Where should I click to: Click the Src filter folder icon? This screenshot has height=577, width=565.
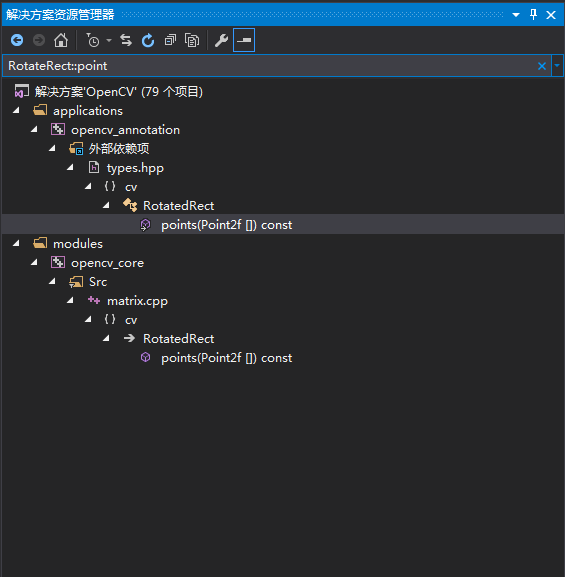click(x=76, y=282)
